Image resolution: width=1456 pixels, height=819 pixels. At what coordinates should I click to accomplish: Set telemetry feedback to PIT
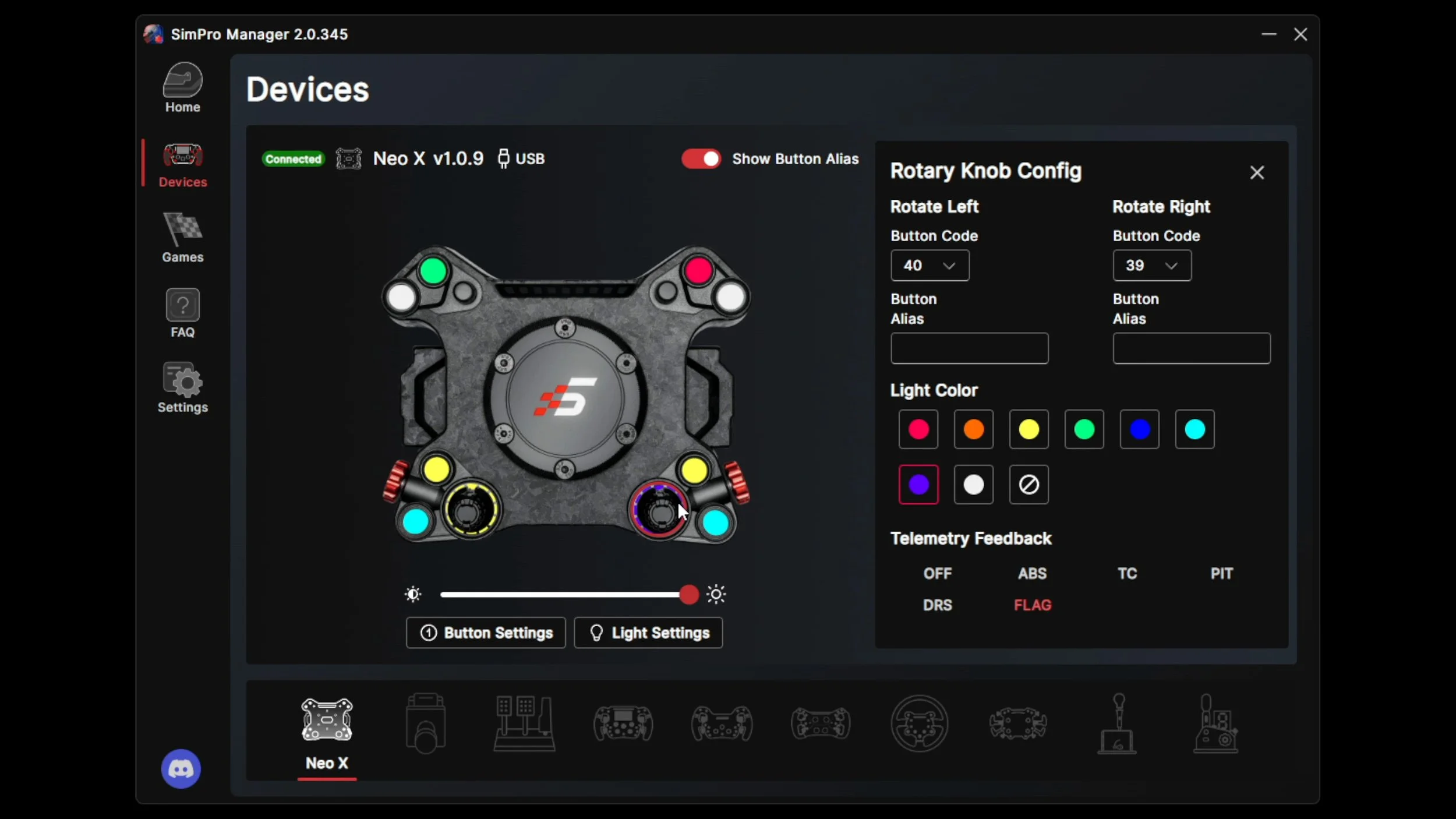(1221, 573)
